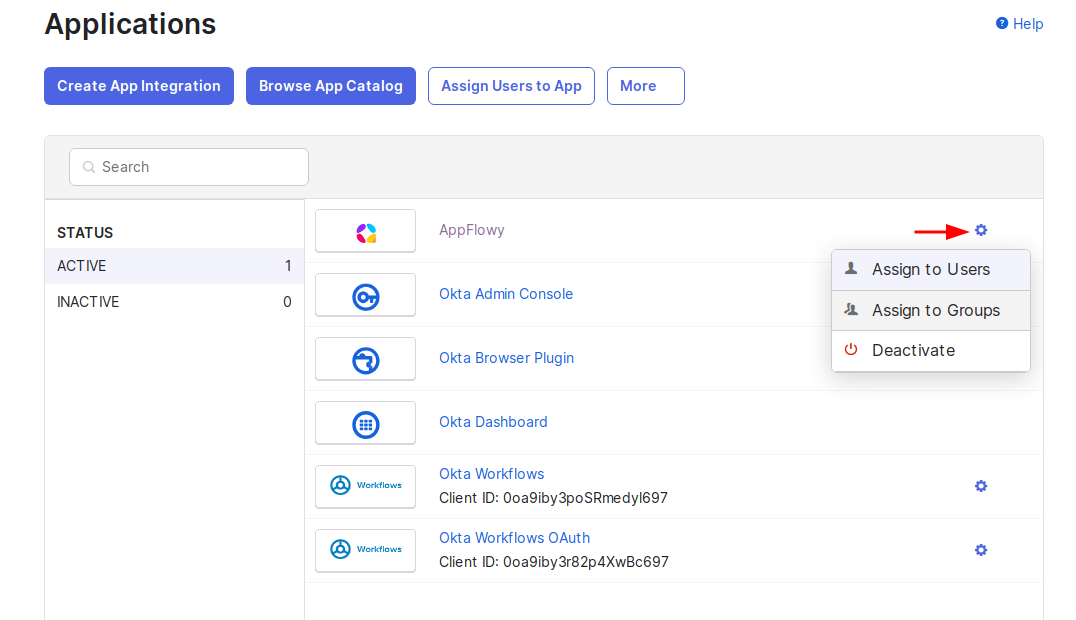Open the Okta Dashboard link

click(x=493, y=422)
